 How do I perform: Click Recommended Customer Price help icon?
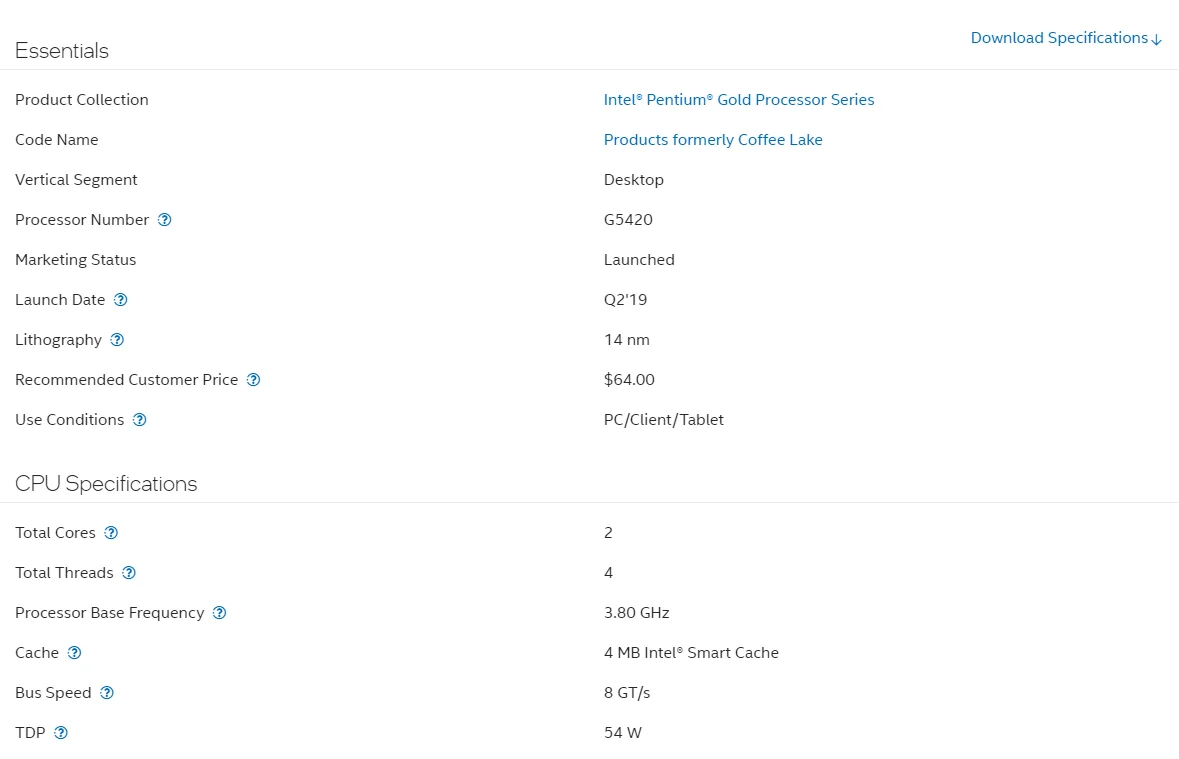254,380
